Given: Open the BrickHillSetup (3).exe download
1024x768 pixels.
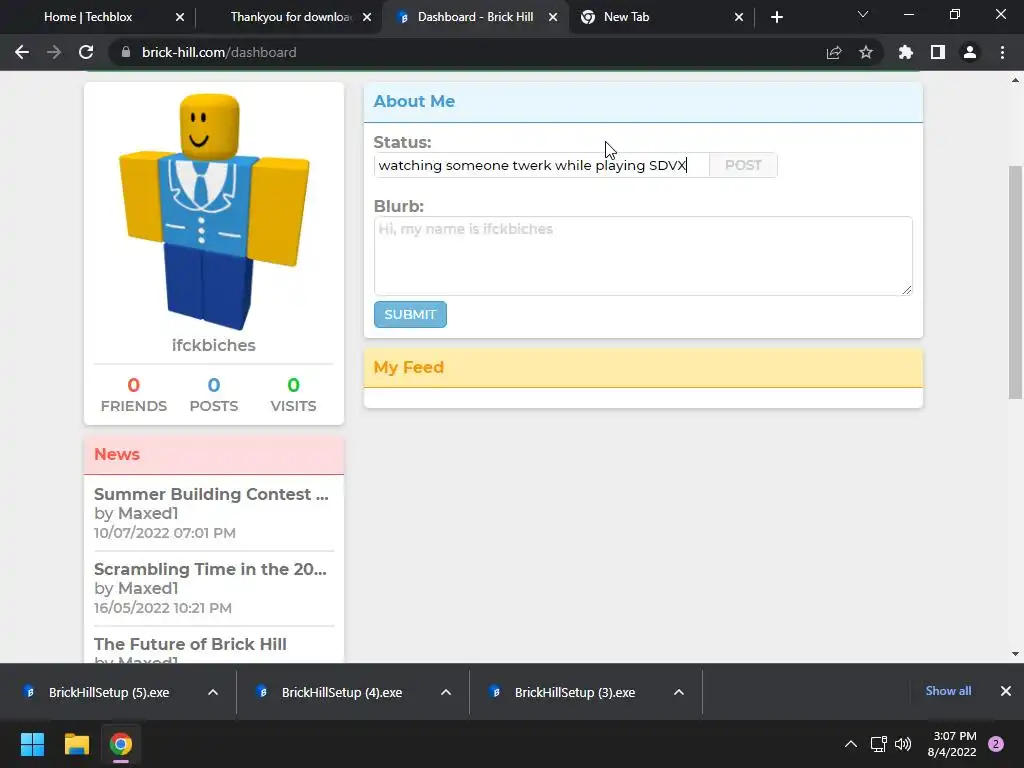Looking at the screenshot, I should (x=575, y=692).
